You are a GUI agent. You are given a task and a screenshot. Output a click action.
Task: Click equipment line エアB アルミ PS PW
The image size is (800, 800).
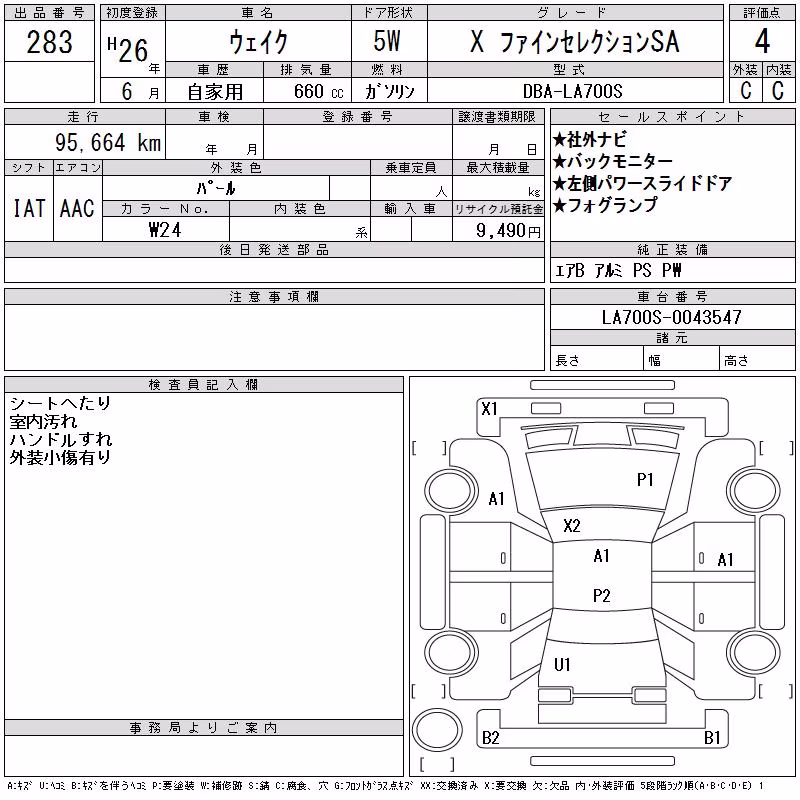pyautogui.click(x=618, y=270)
